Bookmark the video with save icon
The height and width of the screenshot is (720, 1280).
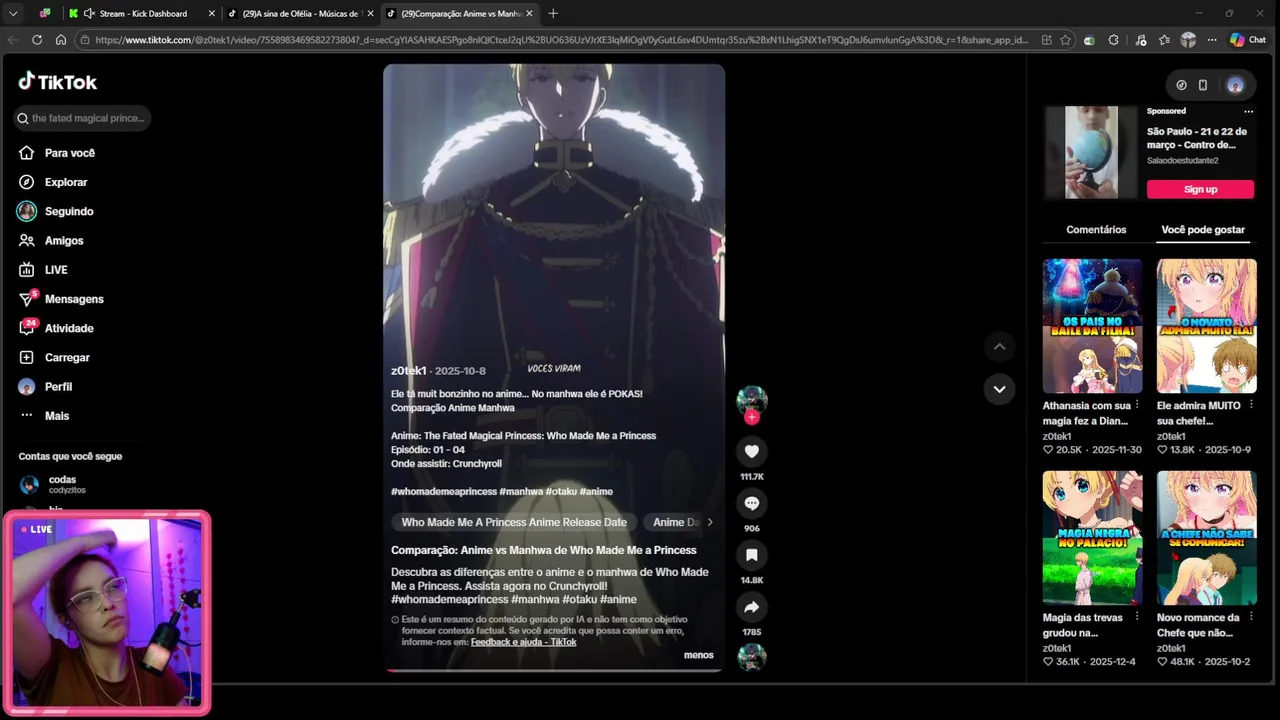[x=752, y=555]
